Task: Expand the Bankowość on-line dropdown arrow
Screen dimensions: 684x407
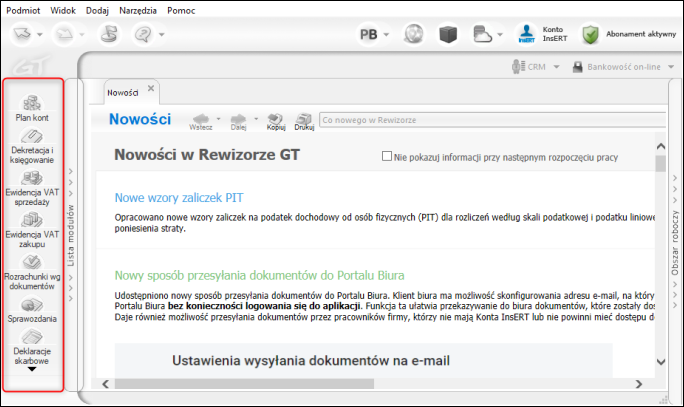Action: click(671, 67)
